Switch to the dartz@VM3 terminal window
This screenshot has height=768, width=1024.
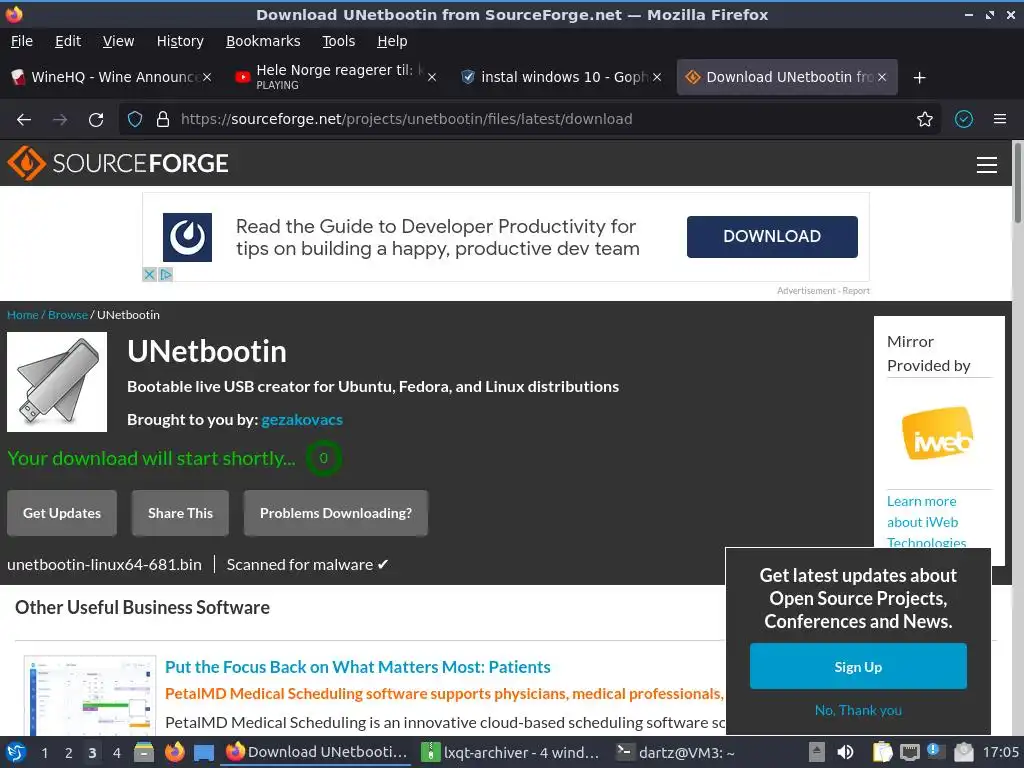pyautogui.click(x=676, y=752)
